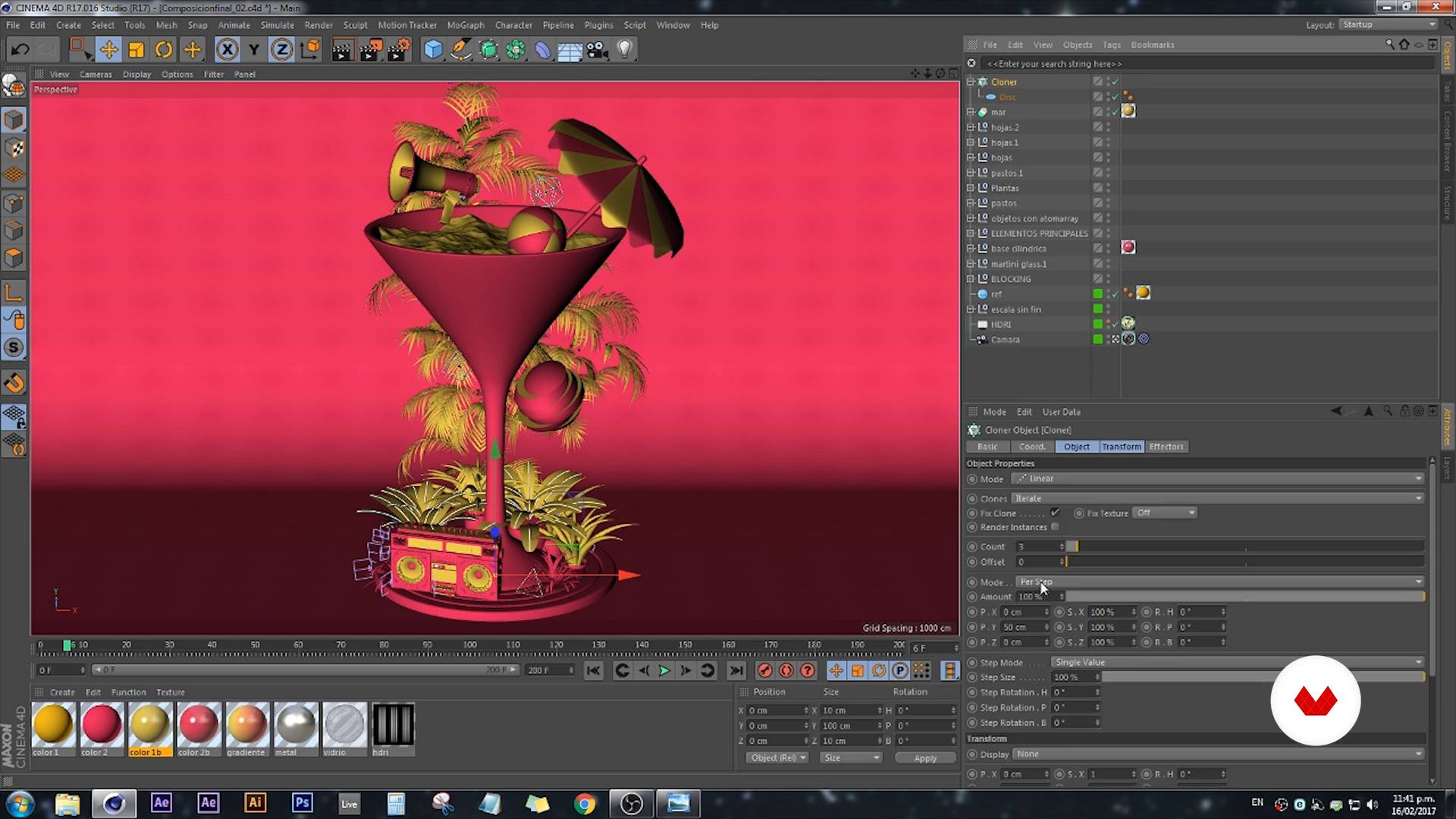Toggle green visibility dot of HDRI object
Viewport: 1456px width, 819px height.
pyautogui.click(x=1097, y=324)
